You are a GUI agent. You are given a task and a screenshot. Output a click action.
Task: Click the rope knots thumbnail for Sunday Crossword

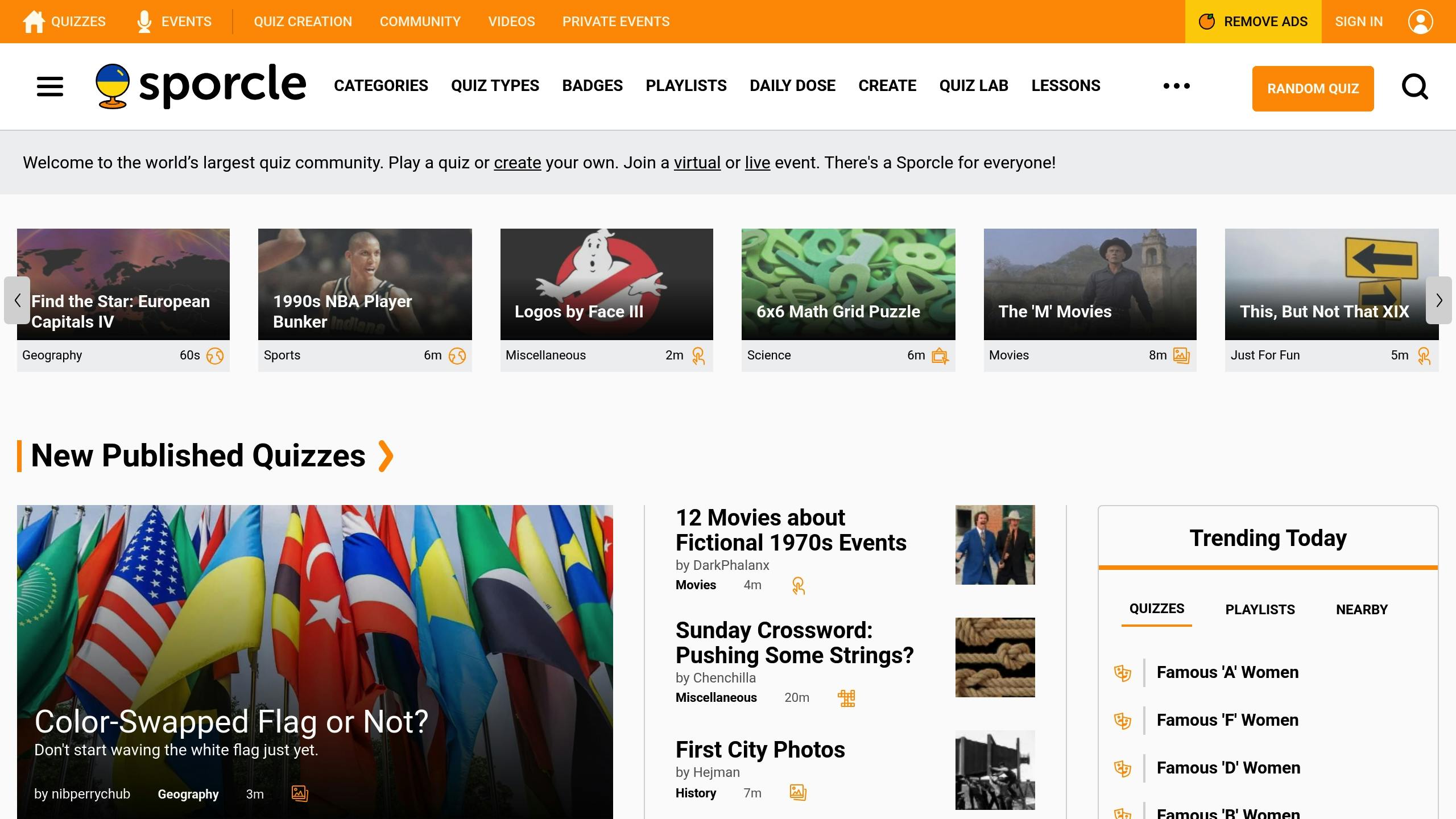pyautogui.click(x=995, y=657)
